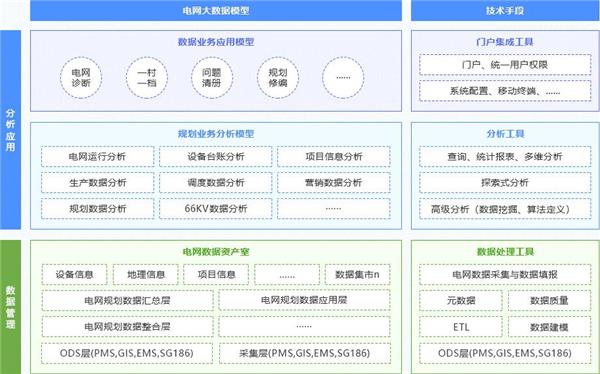Open the 设备台账分析 box
Viewport: 600px width, 374px height.
(216, 156)
